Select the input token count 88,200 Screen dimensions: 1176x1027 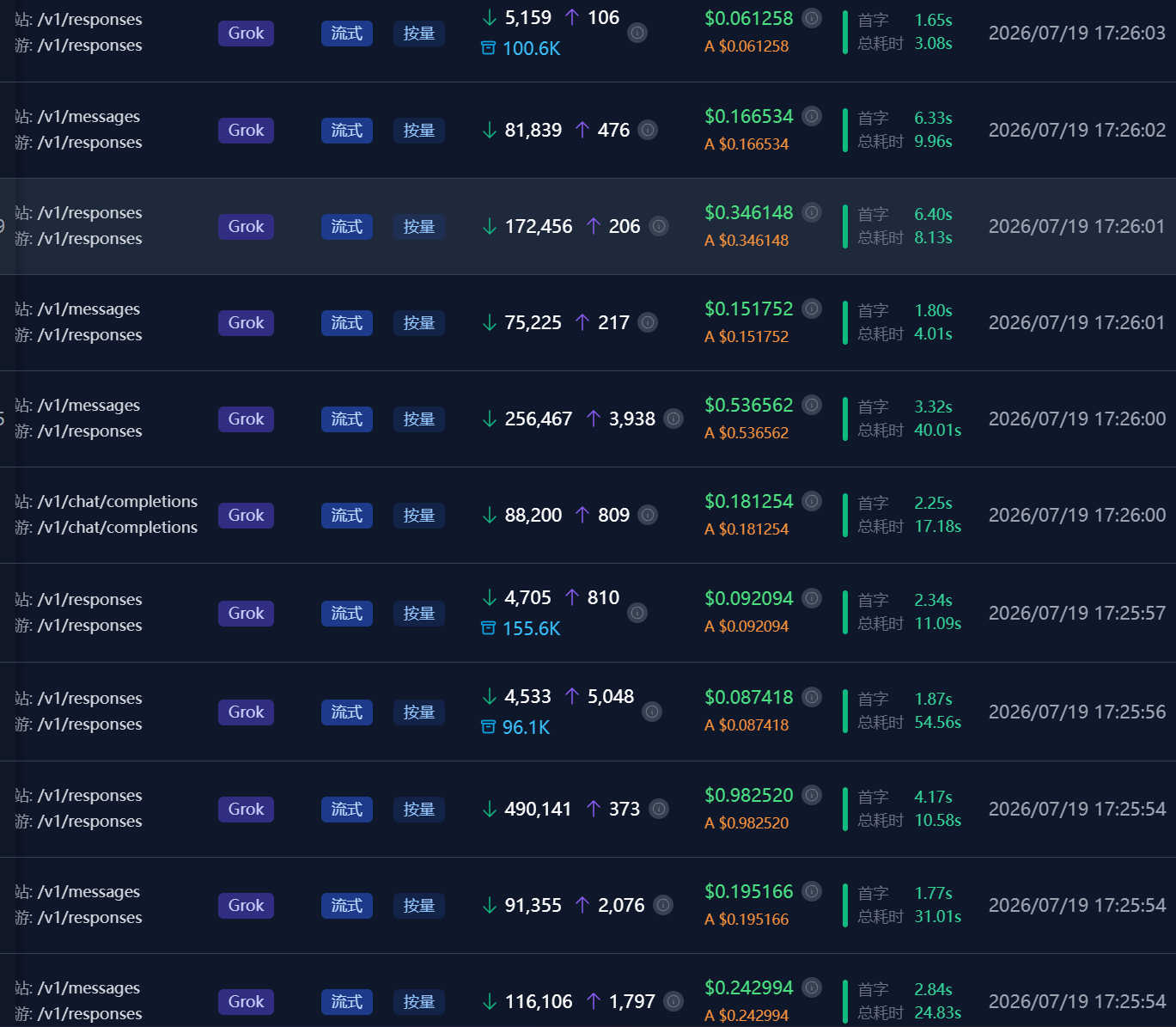(533, 515)
